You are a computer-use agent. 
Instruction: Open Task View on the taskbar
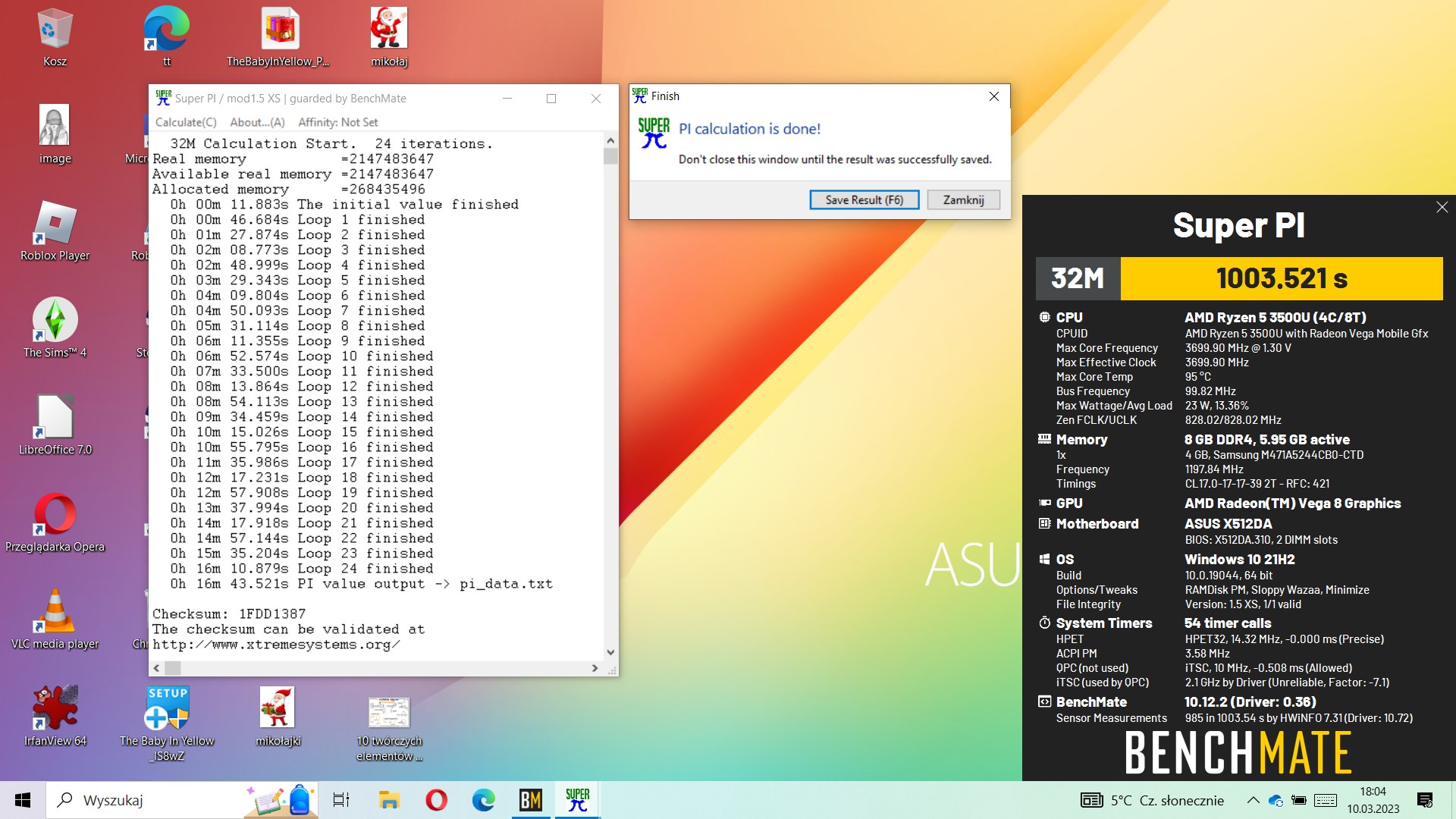click(x=341, y=800)
